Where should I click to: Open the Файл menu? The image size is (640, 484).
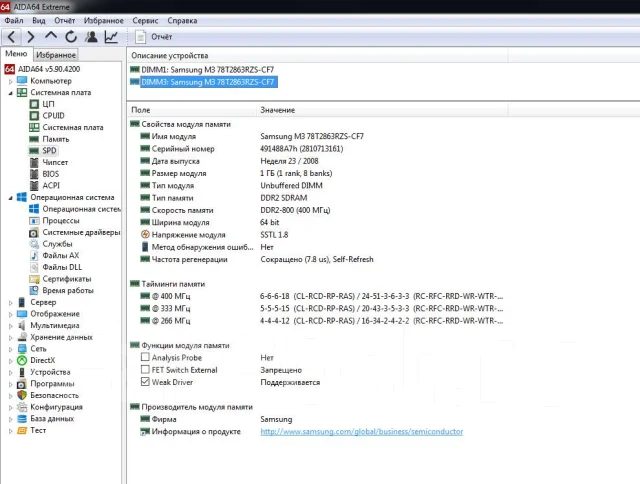tap(14, 20)
